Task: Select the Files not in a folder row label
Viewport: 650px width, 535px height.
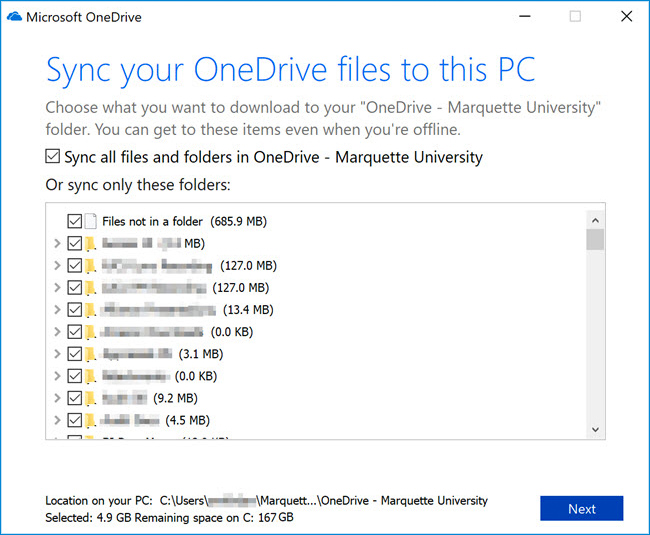Action: (x=152, y=221)
